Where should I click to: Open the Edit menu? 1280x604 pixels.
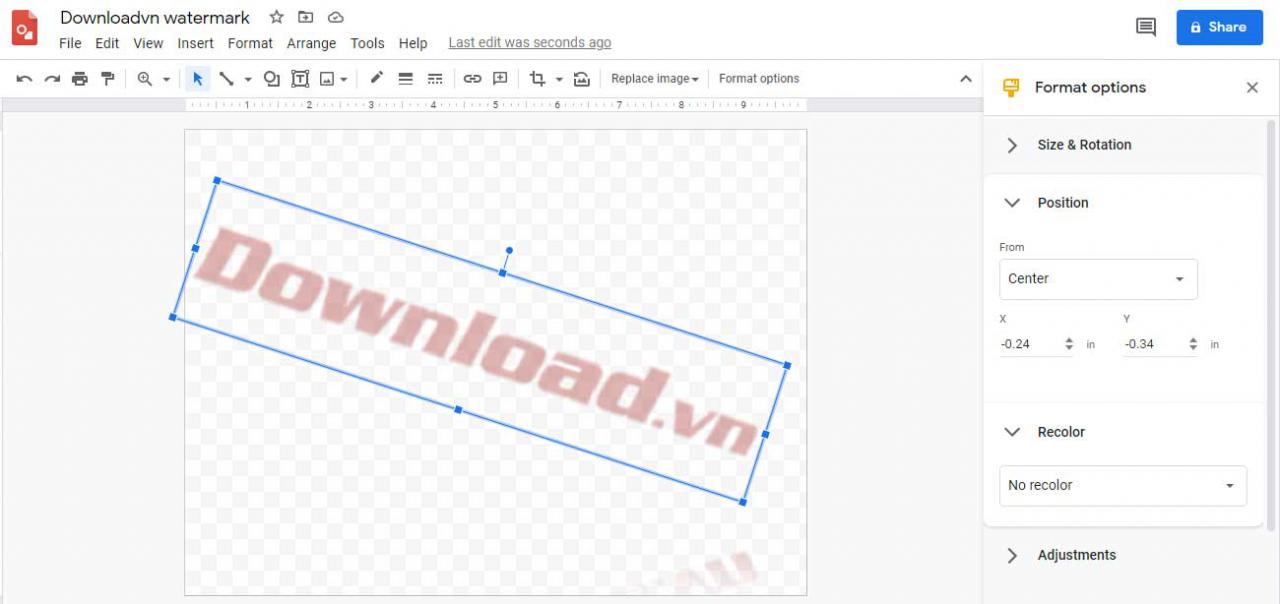(107, 43)
